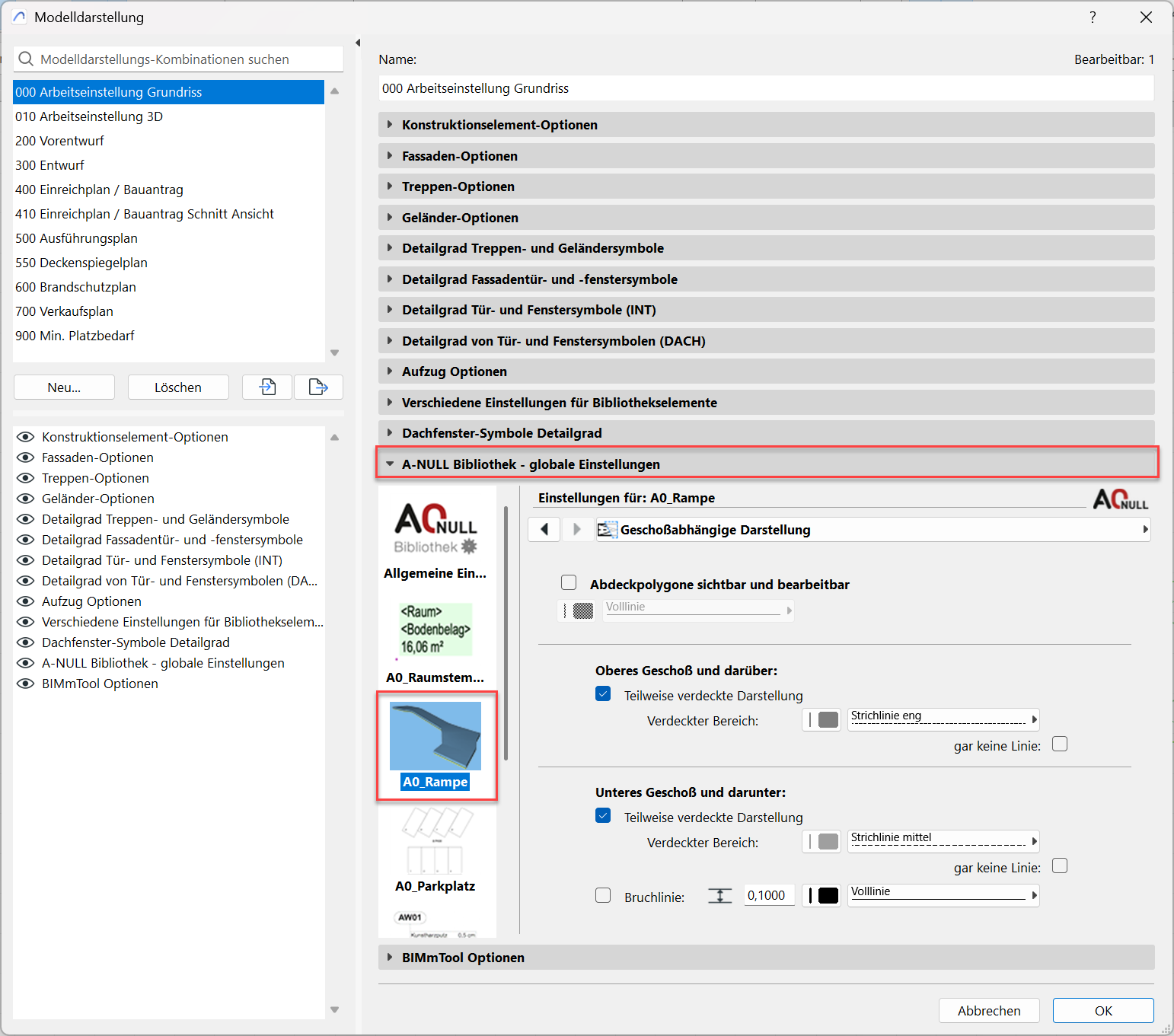The image size is (1174, 1036).
Task: Go to previous settings page arrow
Action: click(544, 529)
